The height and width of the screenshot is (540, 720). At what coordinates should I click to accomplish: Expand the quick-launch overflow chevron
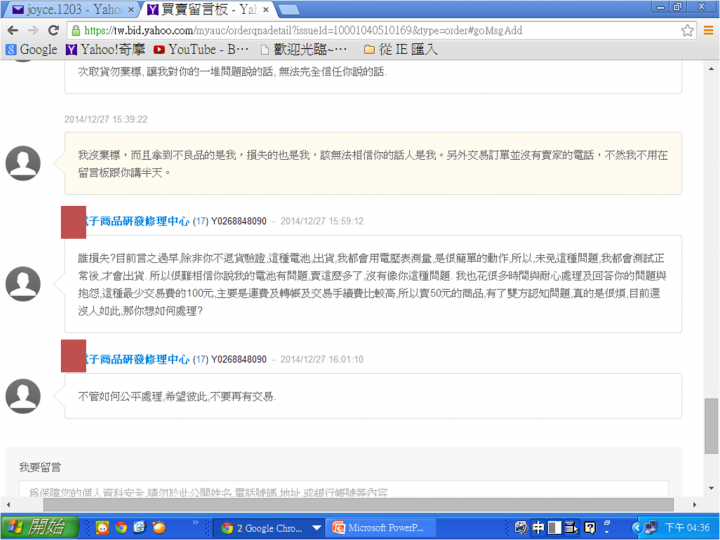[195, 523]
